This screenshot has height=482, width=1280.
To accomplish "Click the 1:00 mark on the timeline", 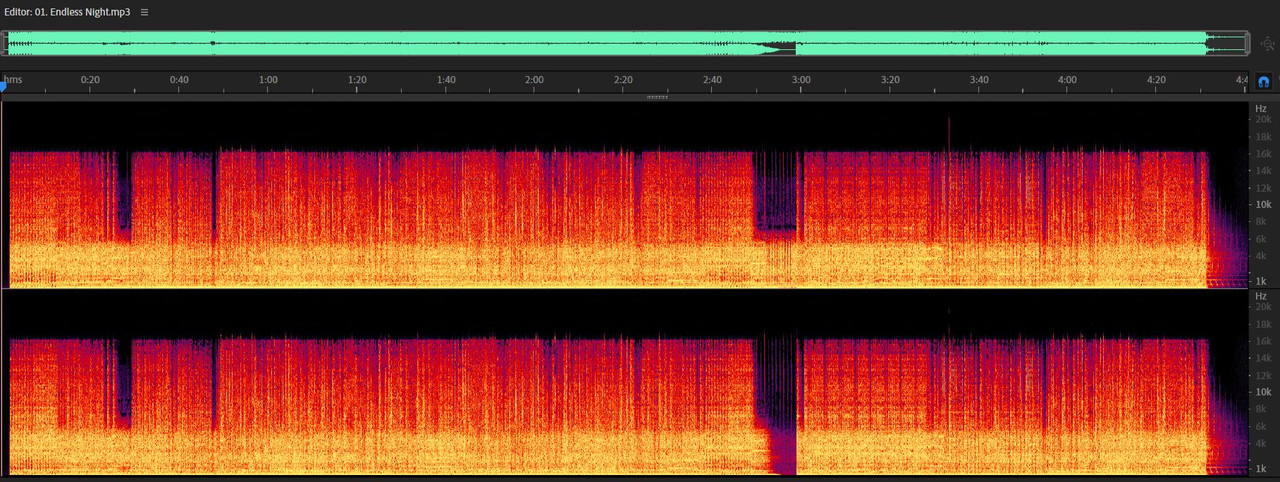I will (x=268, y=79).
